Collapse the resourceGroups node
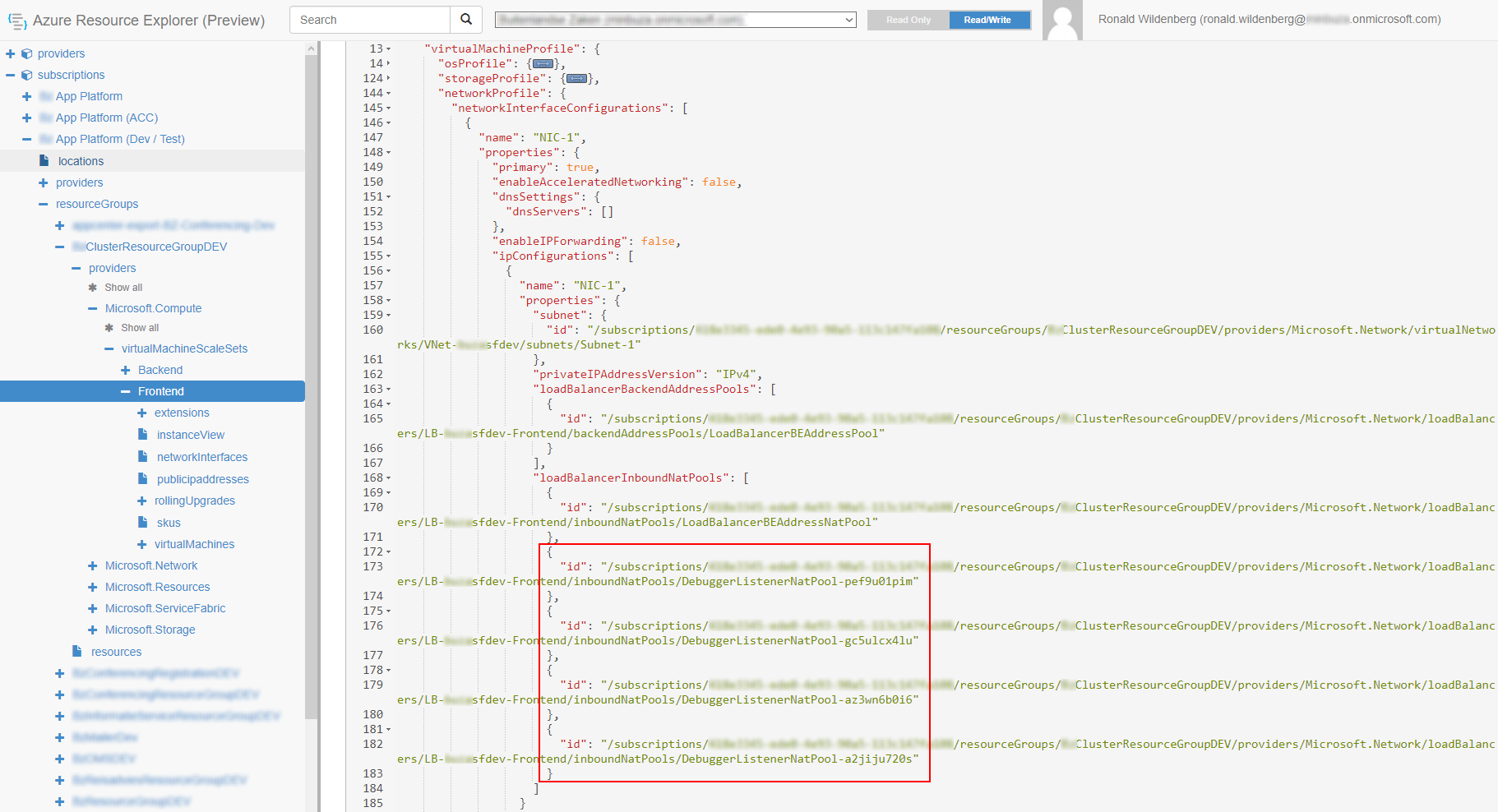 (x=44, y=204)
